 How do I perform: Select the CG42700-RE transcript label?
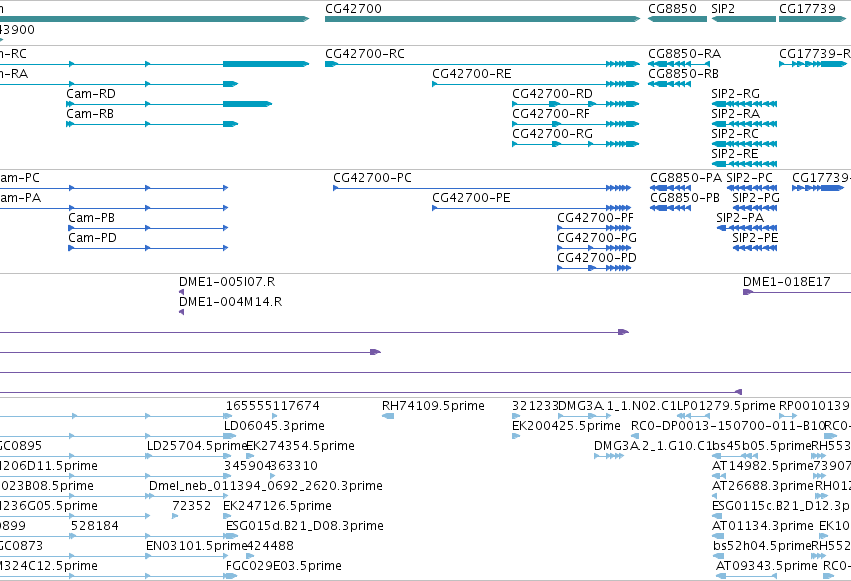point(472,74)
